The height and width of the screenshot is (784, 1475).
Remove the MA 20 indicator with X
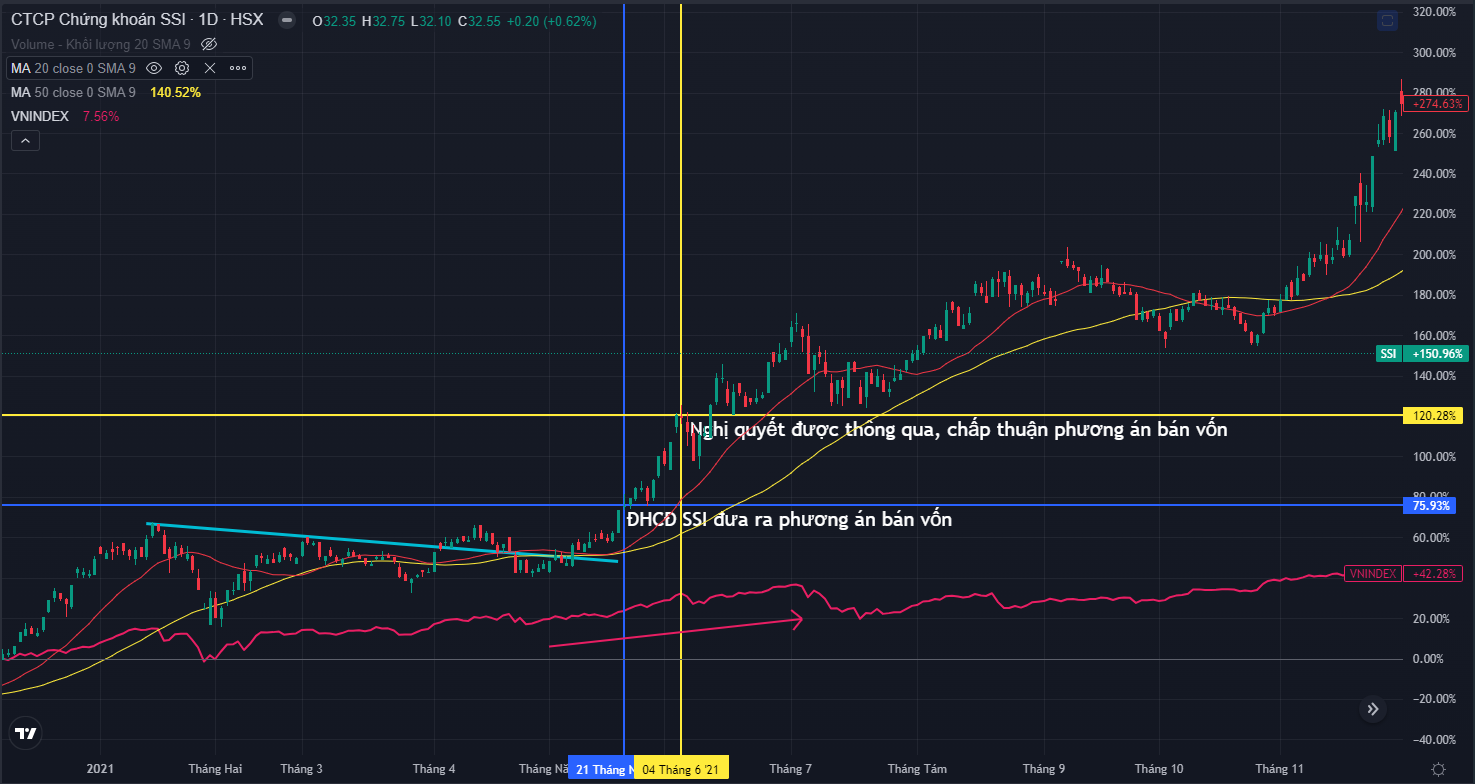210,68
